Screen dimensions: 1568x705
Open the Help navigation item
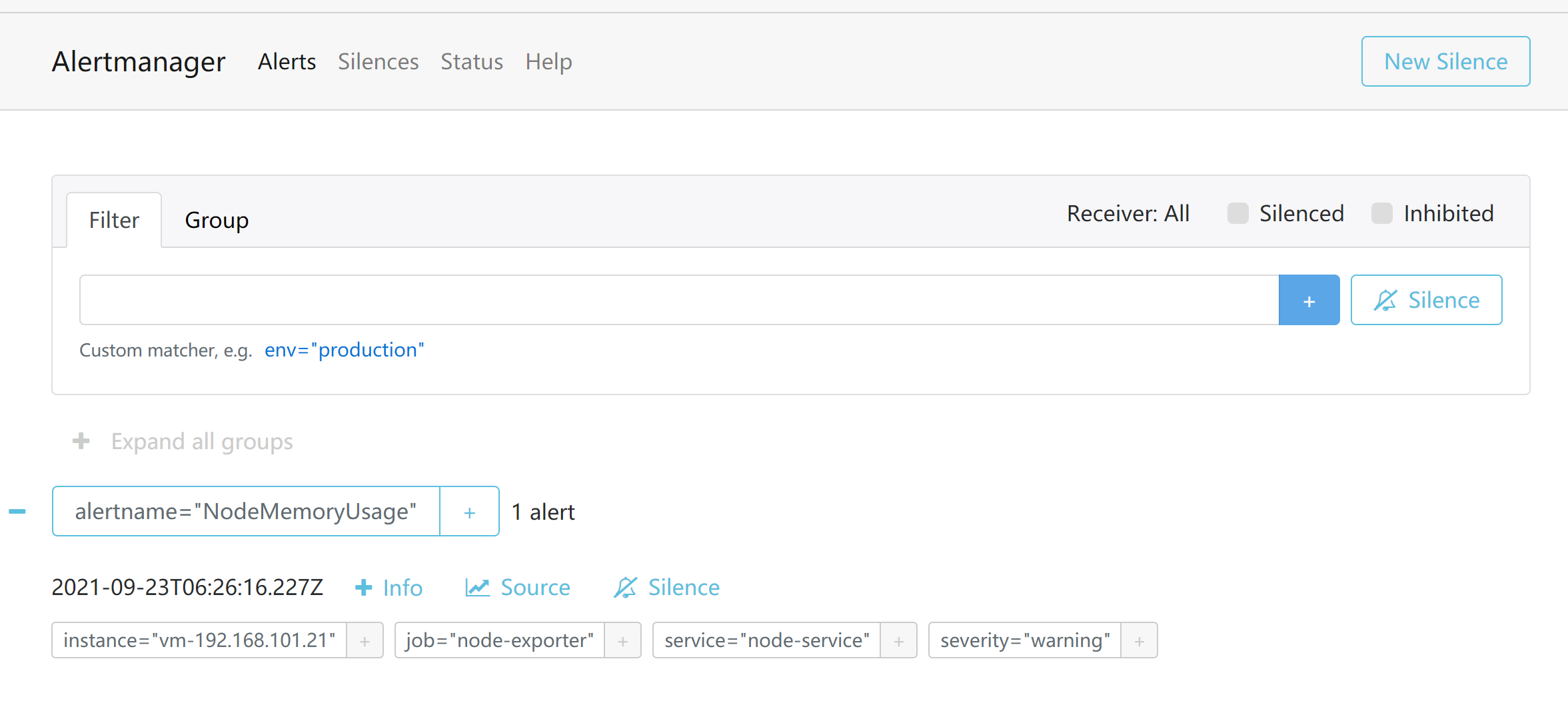[x=548, y=61]
